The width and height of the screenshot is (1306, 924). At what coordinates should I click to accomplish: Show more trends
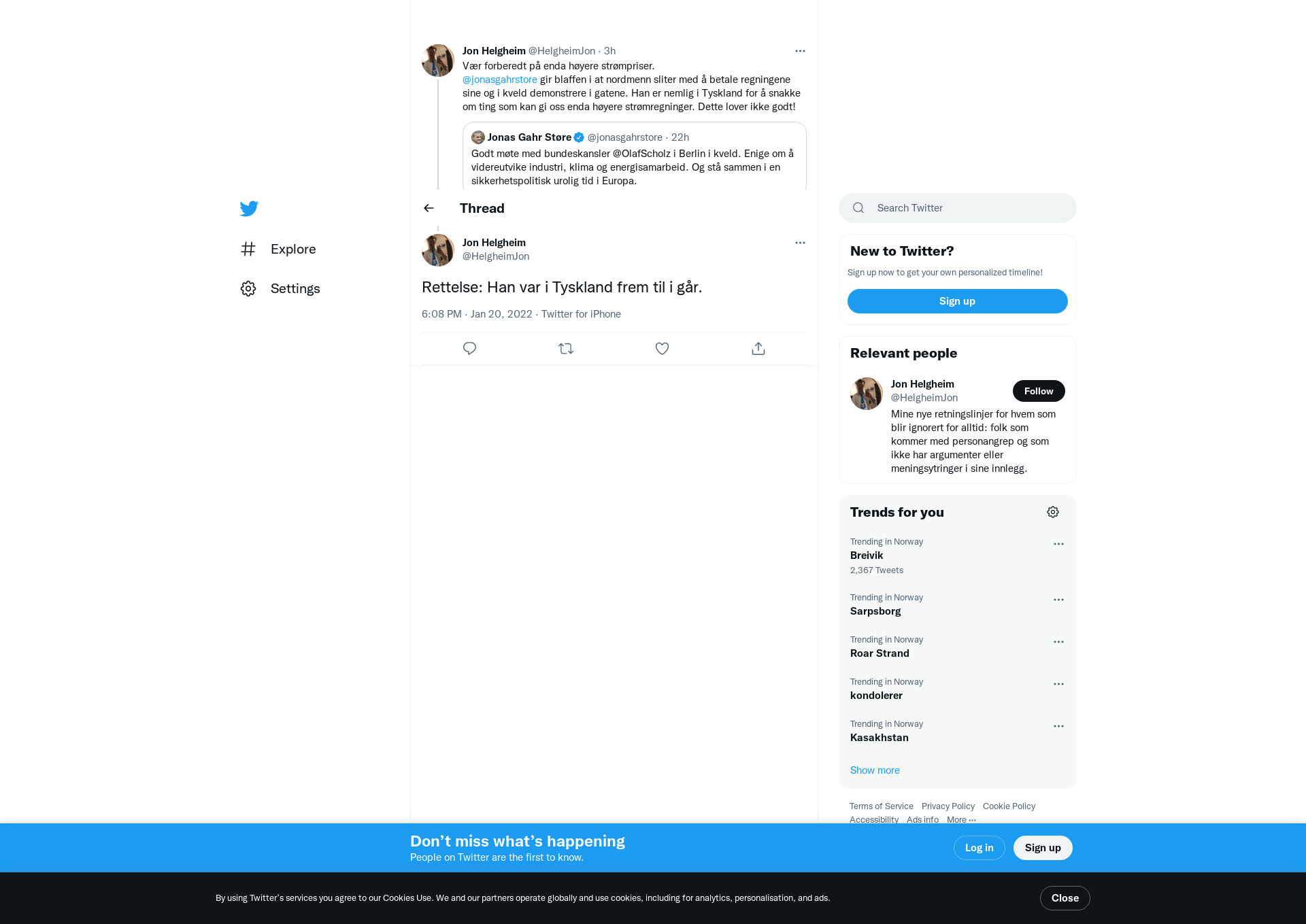[875, 770]
